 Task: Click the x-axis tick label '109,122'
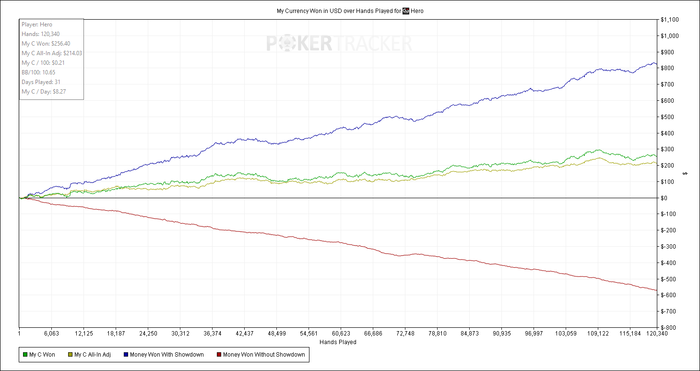(x=598, y=333)
